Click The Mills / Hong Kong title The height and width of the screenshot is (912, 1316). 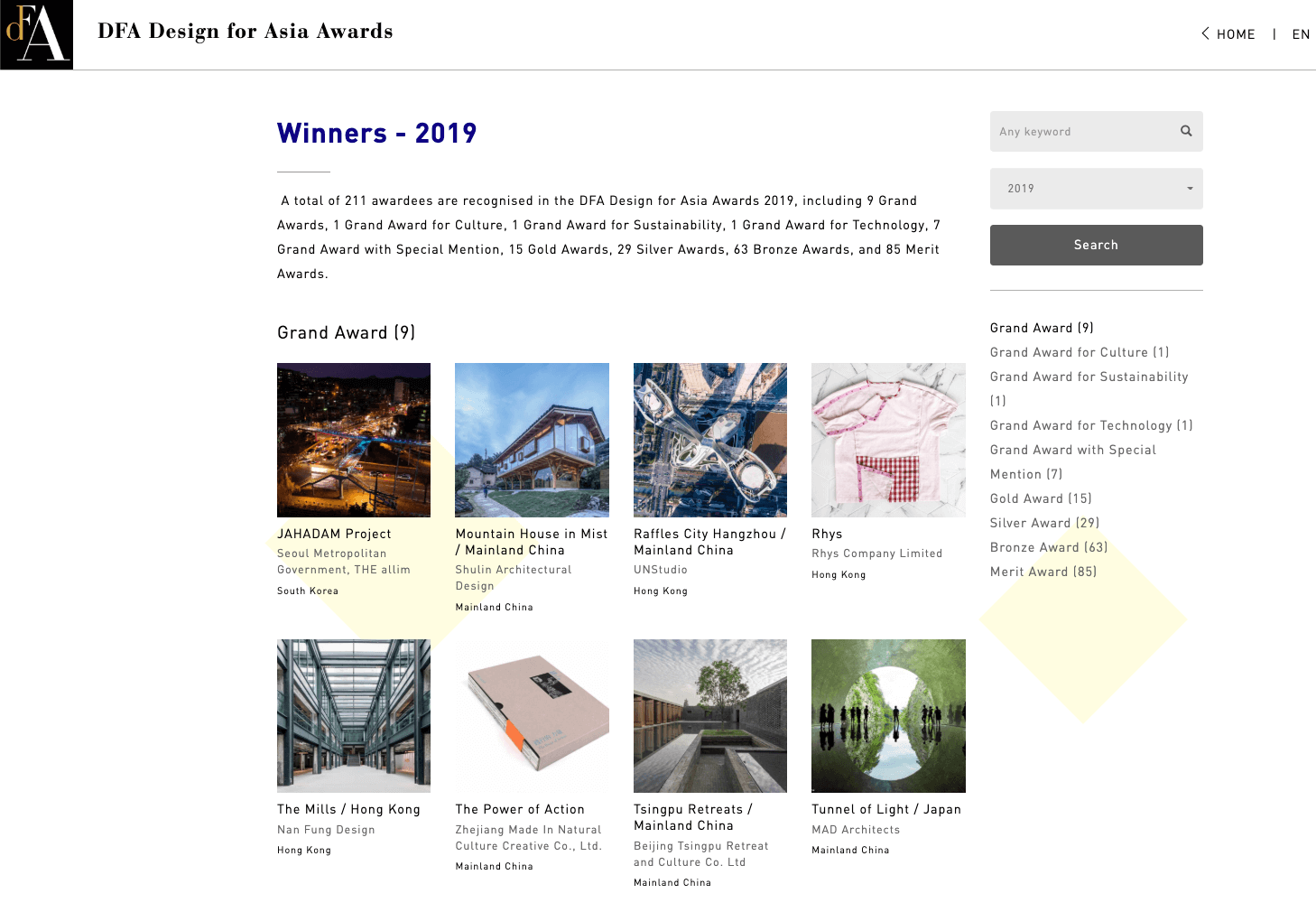coord(348,809)
